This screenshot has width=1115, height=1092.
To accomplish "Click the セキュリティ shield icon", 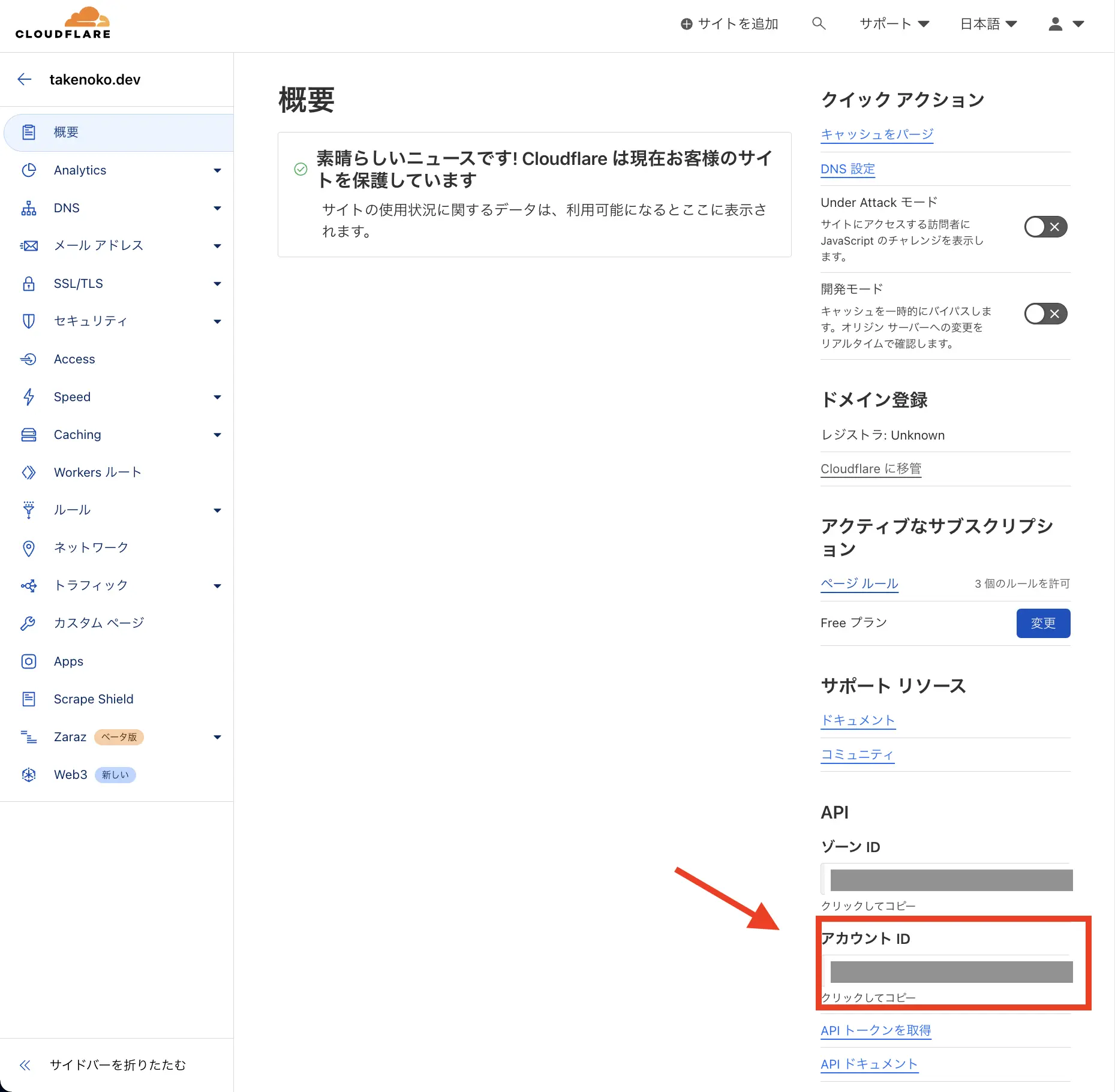I will point(29,321).
